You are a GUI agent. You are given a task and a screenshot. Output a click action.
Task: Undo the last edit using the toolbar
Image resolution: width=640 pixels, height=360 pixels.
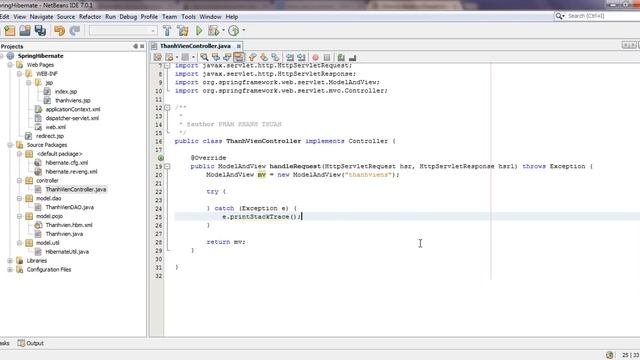pyautogui.click(x=60, y=31)
